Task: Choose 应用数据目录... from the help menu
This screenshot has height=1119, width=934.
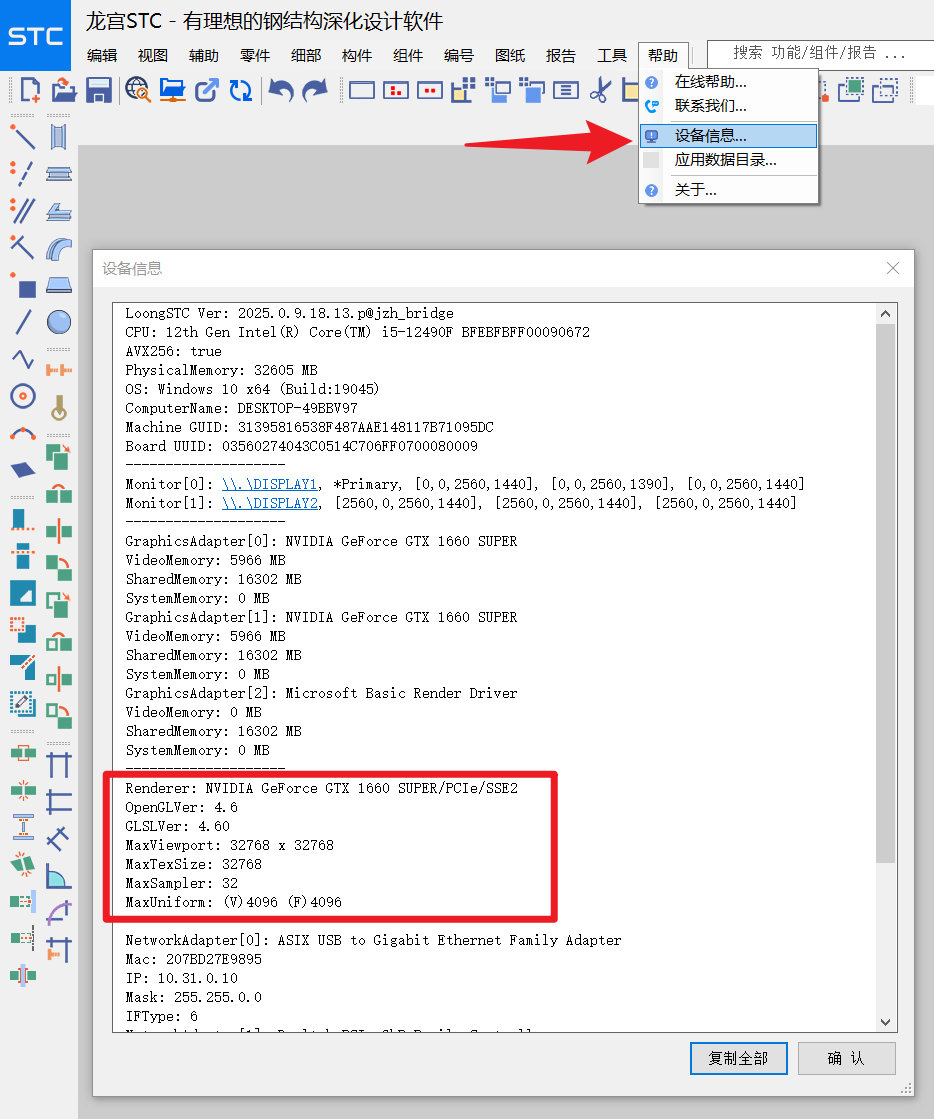Action: [x=725, y=160]
